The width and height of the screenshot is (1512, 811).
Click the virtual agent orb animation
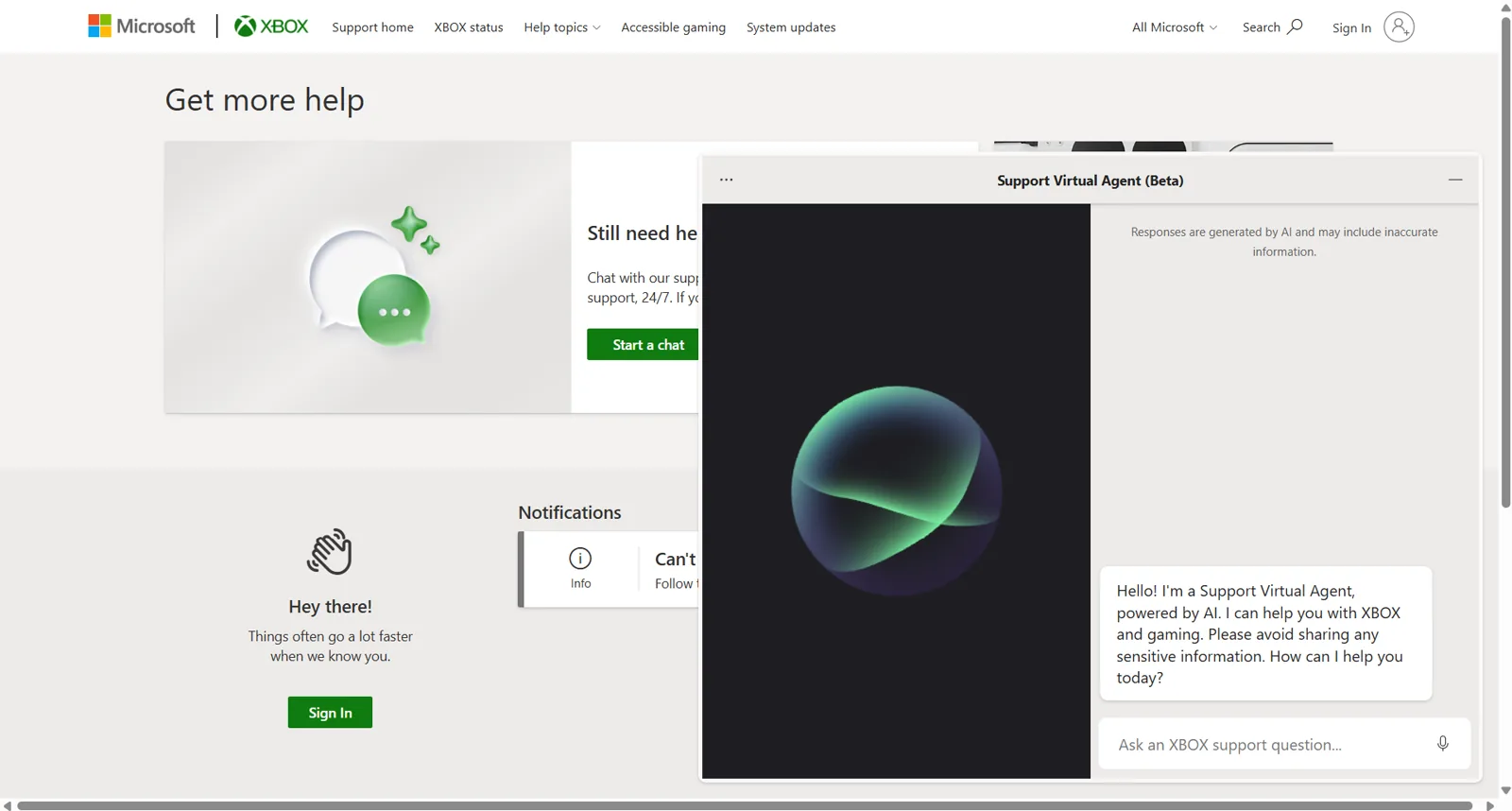click(x=896, y=491)
